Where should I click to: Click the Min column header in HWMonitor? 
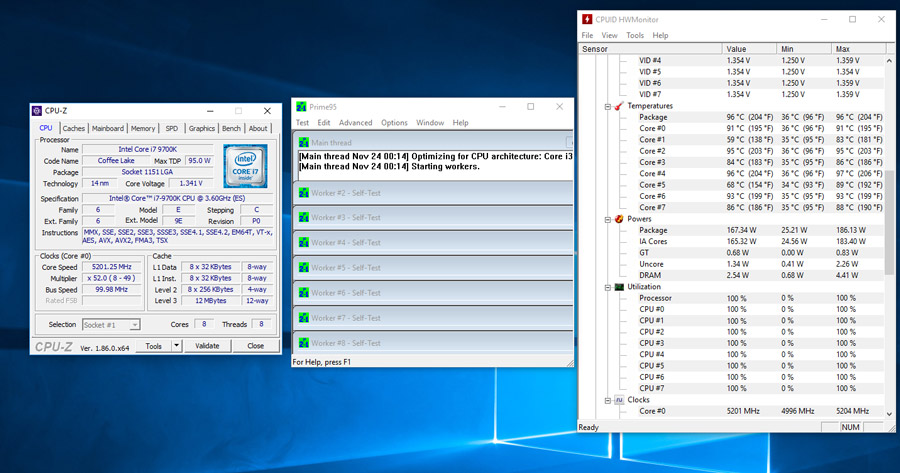[804, 49]
